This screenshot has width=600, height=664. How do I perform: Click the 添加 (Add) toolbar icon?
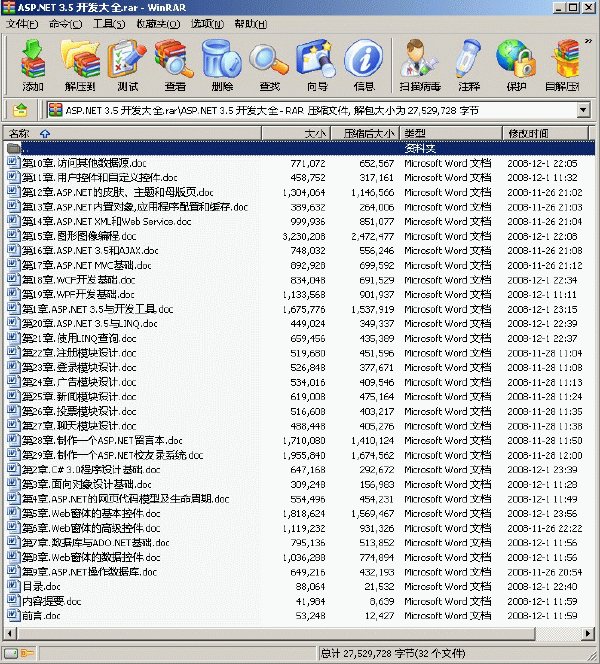click(x=33, y=65)
